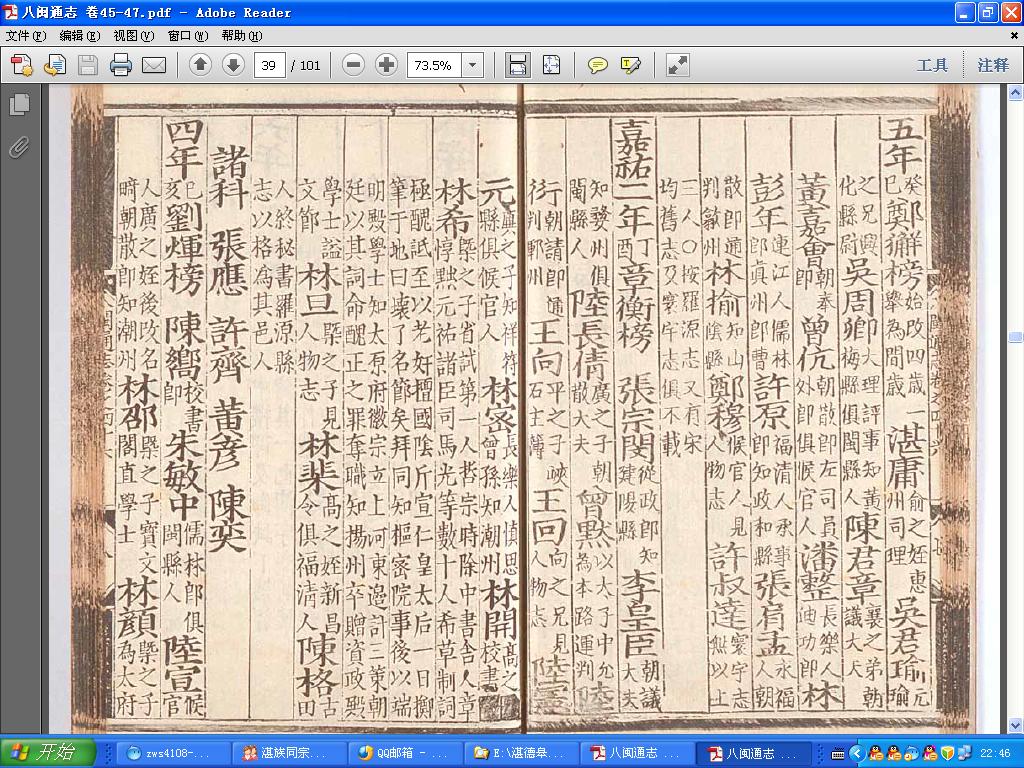Open the 注释 pane
Screen dimensions: 1024x768
(993, 65)
